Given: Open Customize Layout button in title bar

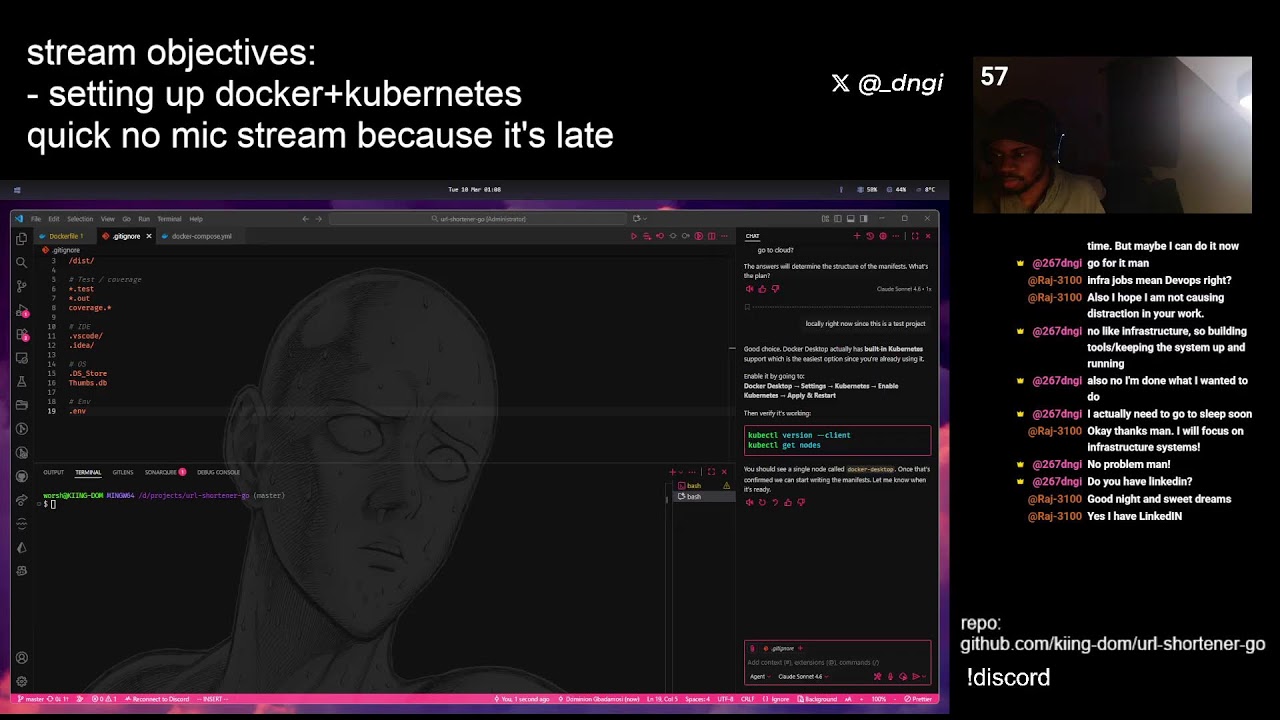Looking at the screenshot, I should (x=824, y=218).
